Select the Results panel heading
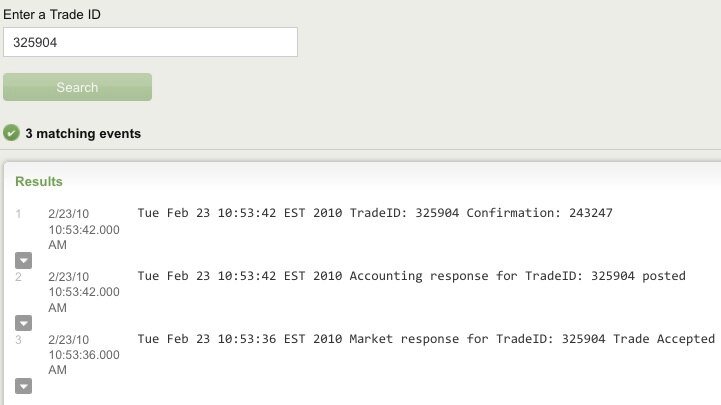The width and height of the screenshot is (721, 405). tap(39, 182)
